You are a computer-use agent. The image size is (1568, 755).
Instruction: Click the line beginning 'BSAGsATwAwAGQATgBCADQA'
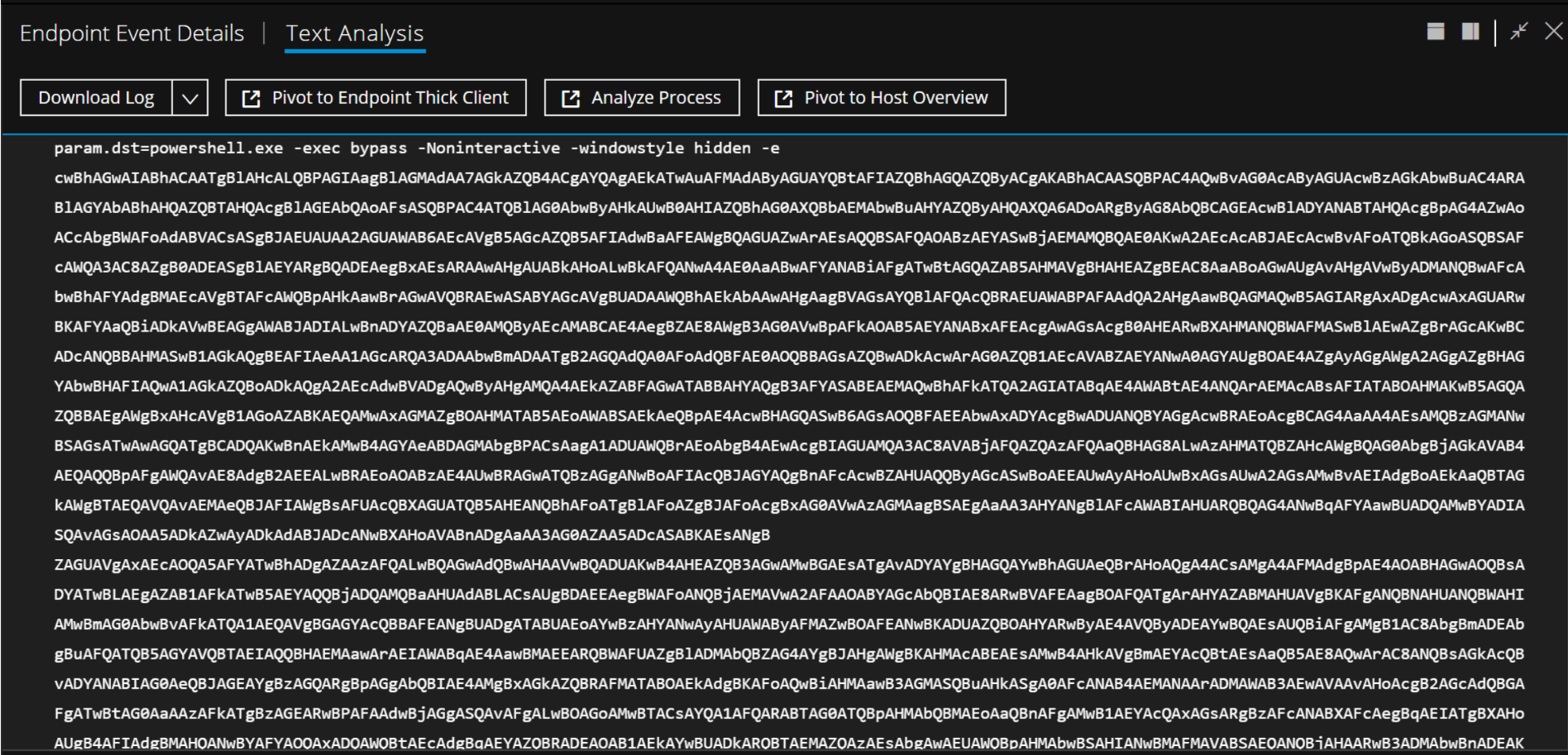(x=789, y=446)
